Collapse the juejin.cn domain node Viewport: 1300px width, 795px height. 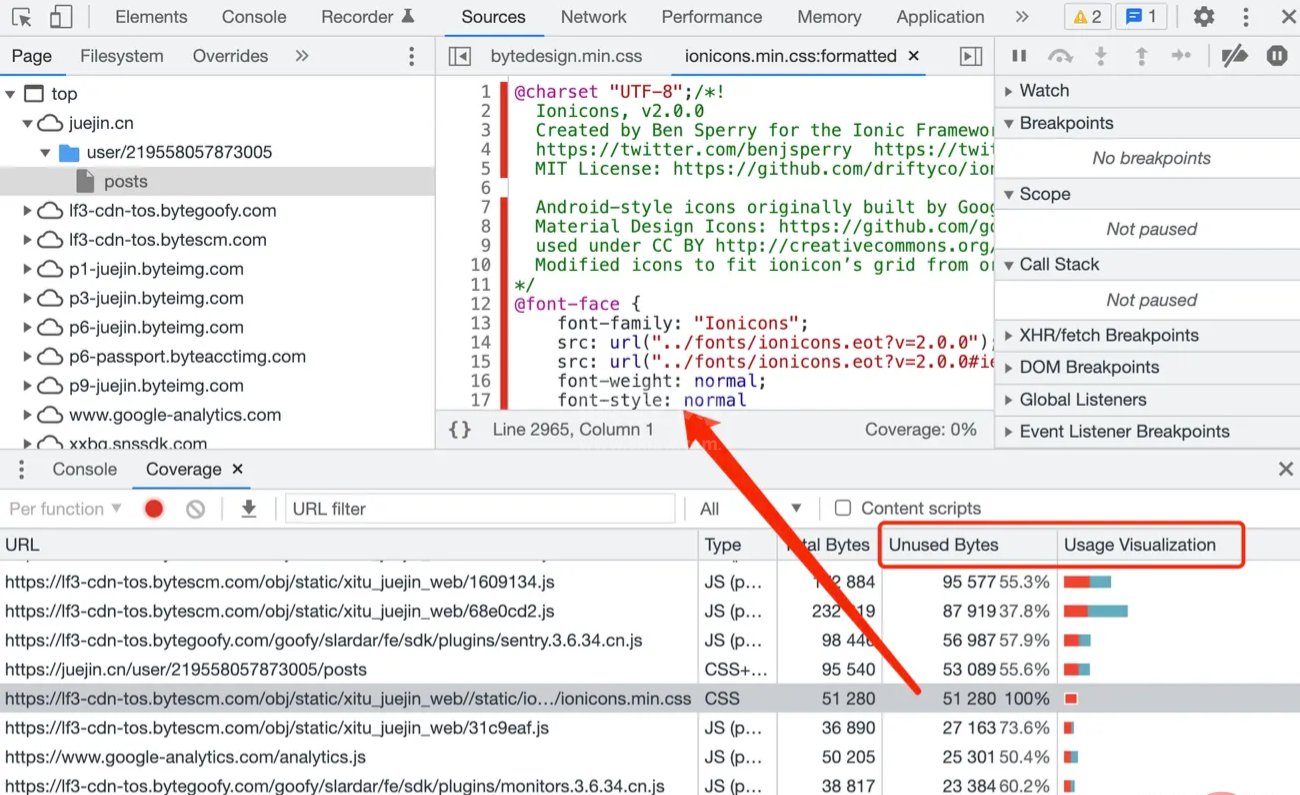pos(27,123)
